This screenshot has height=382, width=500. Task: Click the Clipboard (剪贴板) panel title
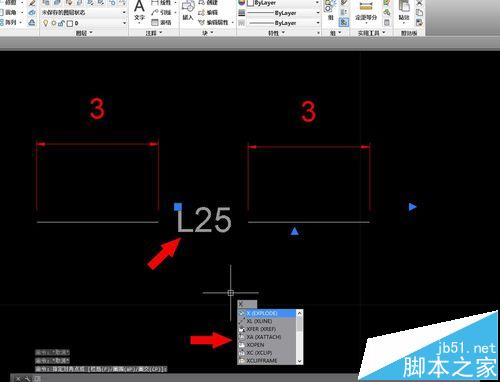[x=409, y=33]
